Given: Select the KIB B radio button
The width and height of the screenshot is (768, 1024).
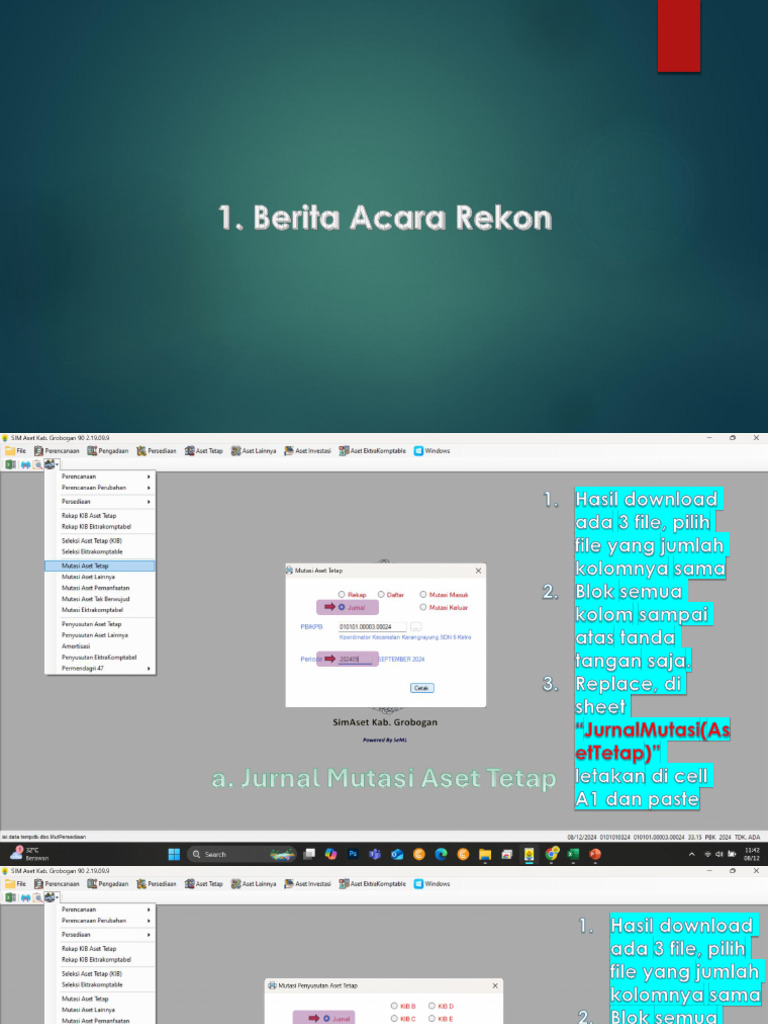Looking at the screenshot, I should (x=394, y=1006).
